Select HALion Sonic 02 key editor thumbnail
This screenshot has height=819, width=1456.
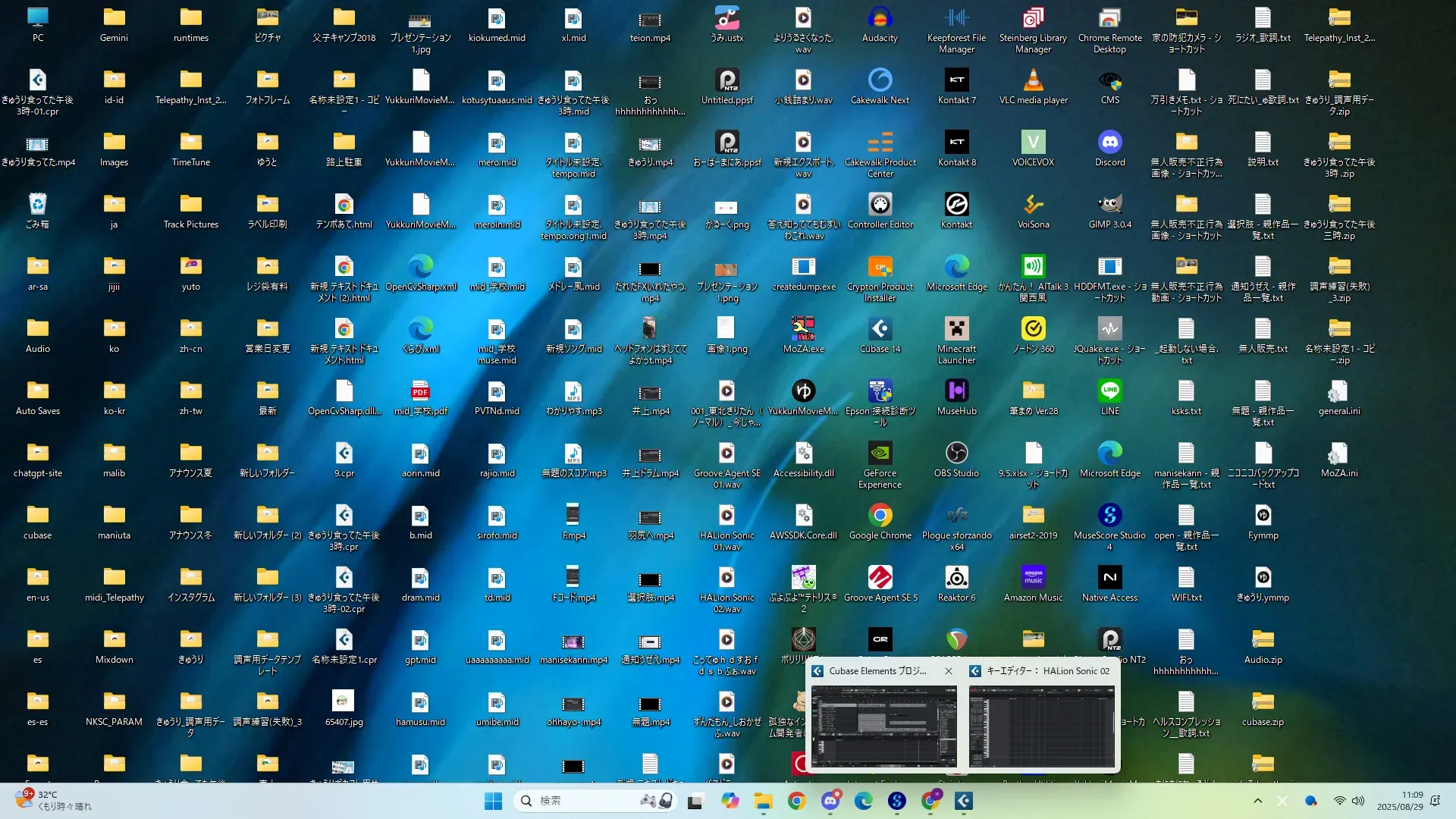click(1041, 726)
